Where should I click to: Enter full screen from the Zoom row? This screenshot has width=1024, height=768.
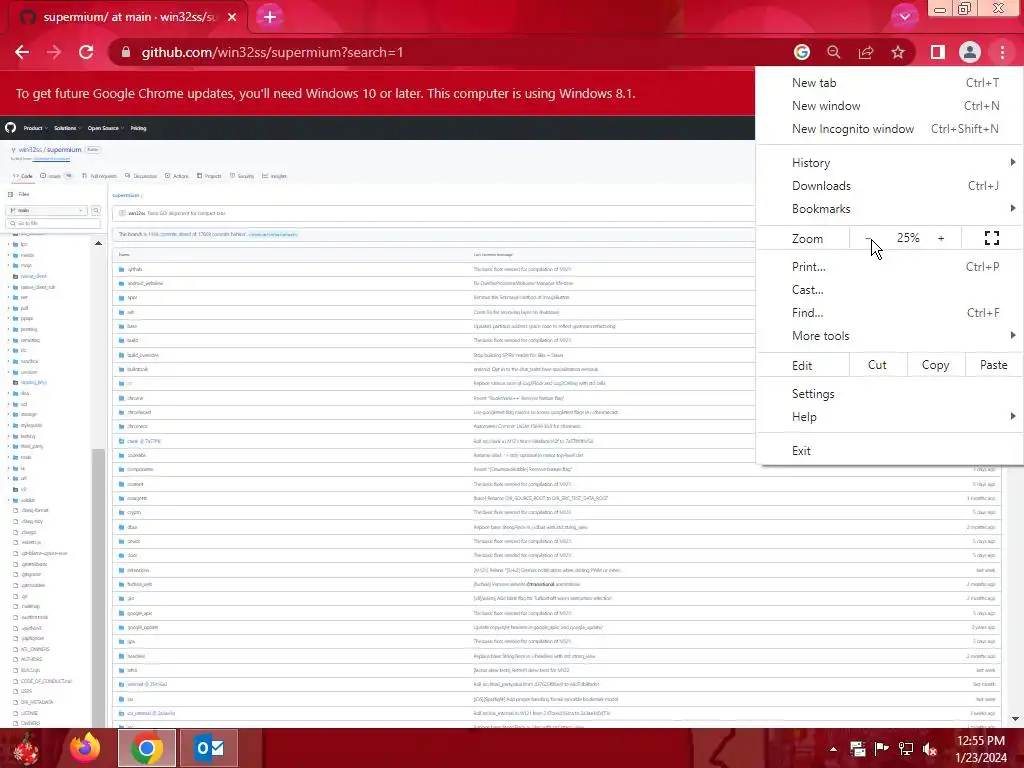(x=992, y=238)
